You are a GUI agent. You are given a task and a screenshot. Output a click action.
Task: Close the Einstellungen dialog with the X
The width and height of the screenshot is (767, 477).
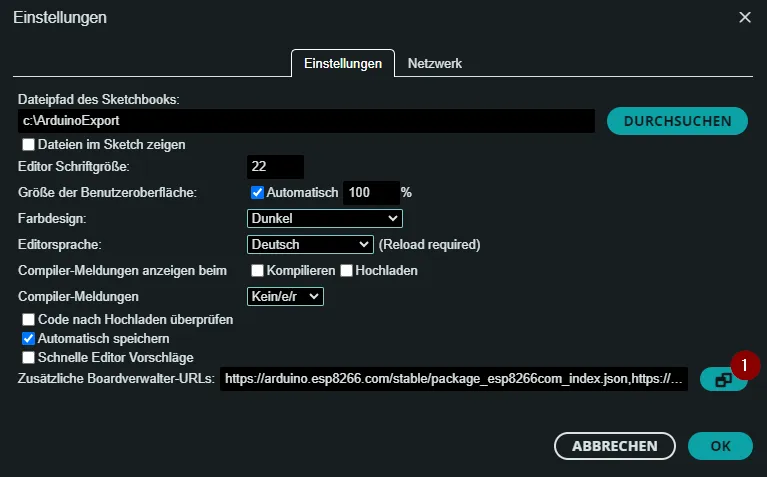(744, 17)
